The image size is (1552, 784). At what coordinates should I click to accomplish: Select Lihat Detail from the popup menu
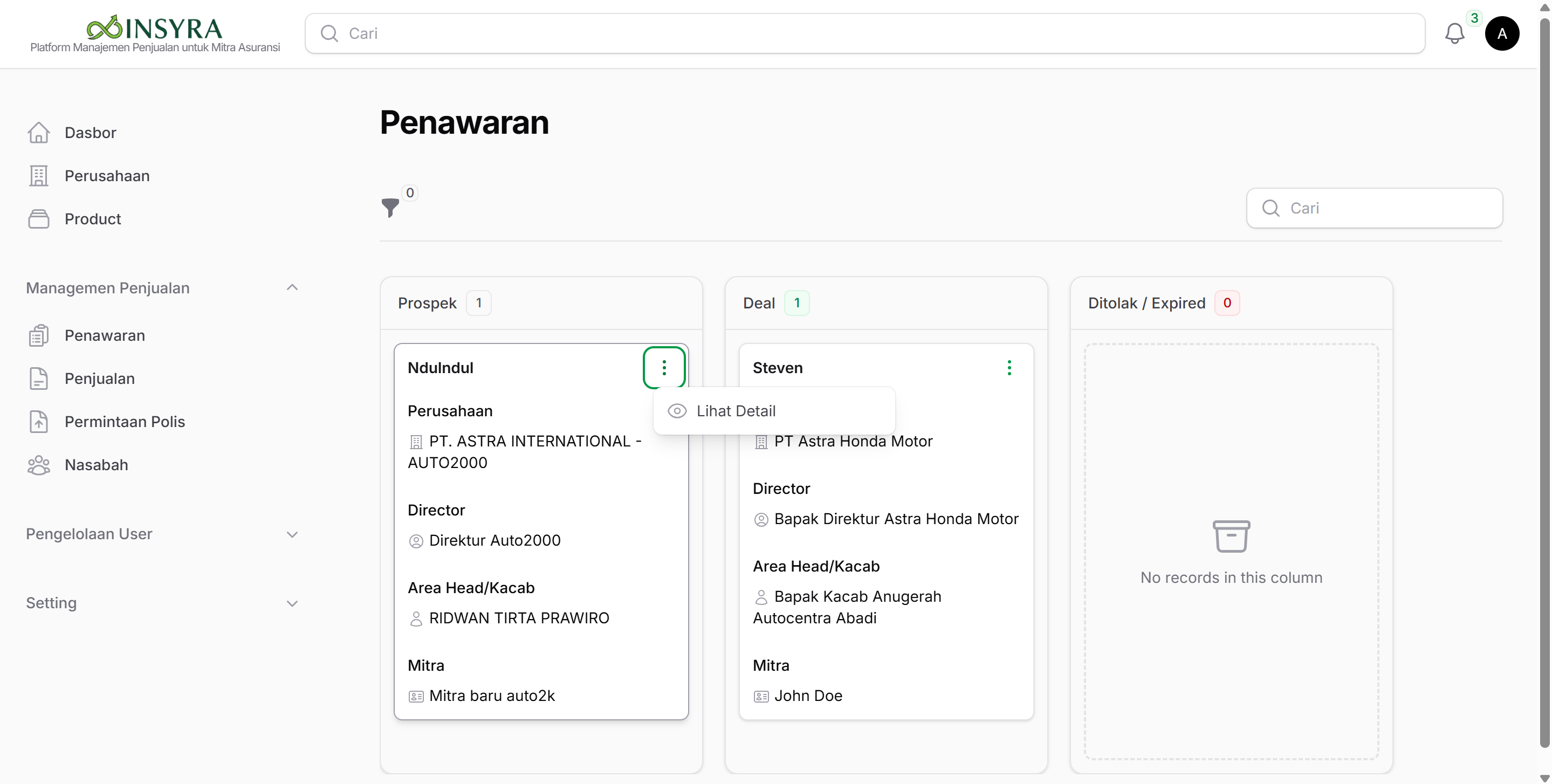point(774,411)
